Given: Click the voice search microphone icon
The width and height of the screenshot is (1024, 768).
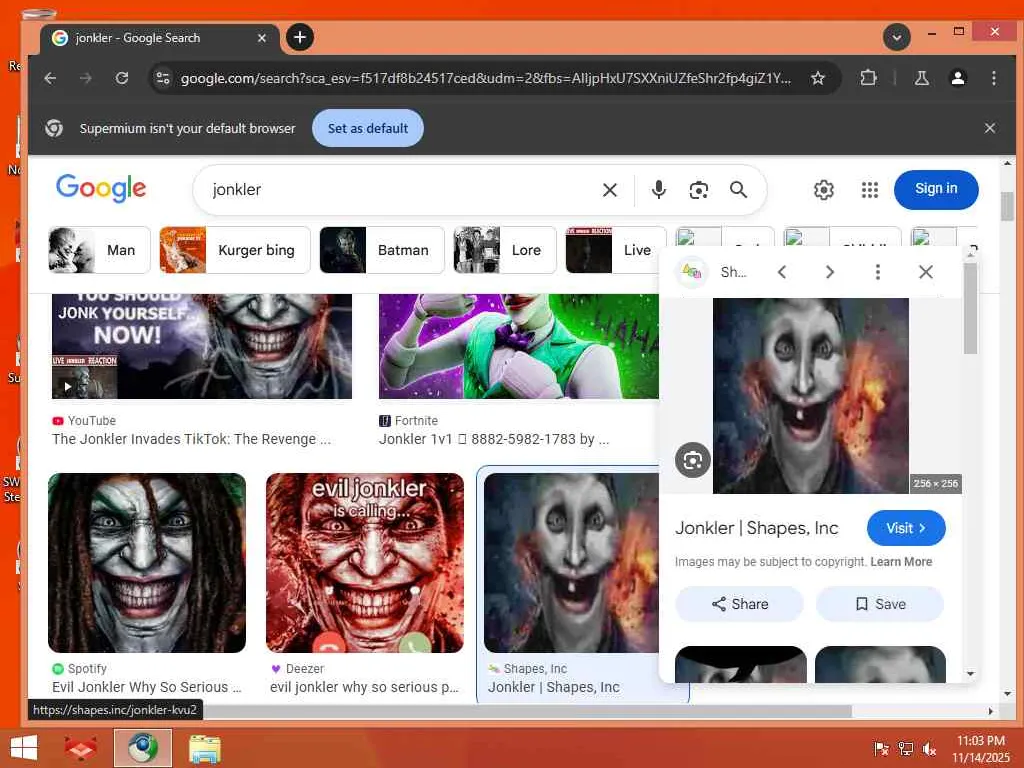Looking at the screenshot, I should coord(658,190).
